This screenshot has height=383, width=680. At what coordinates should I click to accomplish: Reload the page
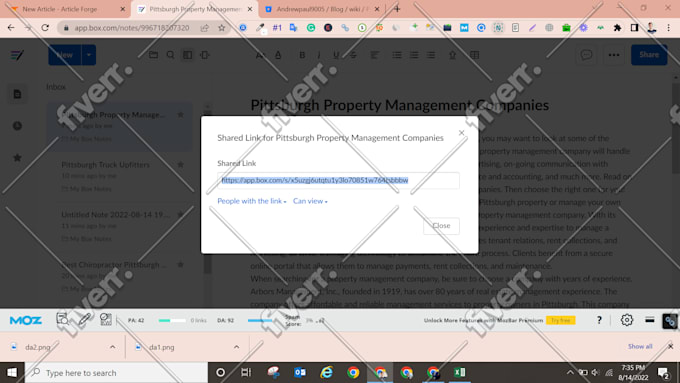point(45,28)
